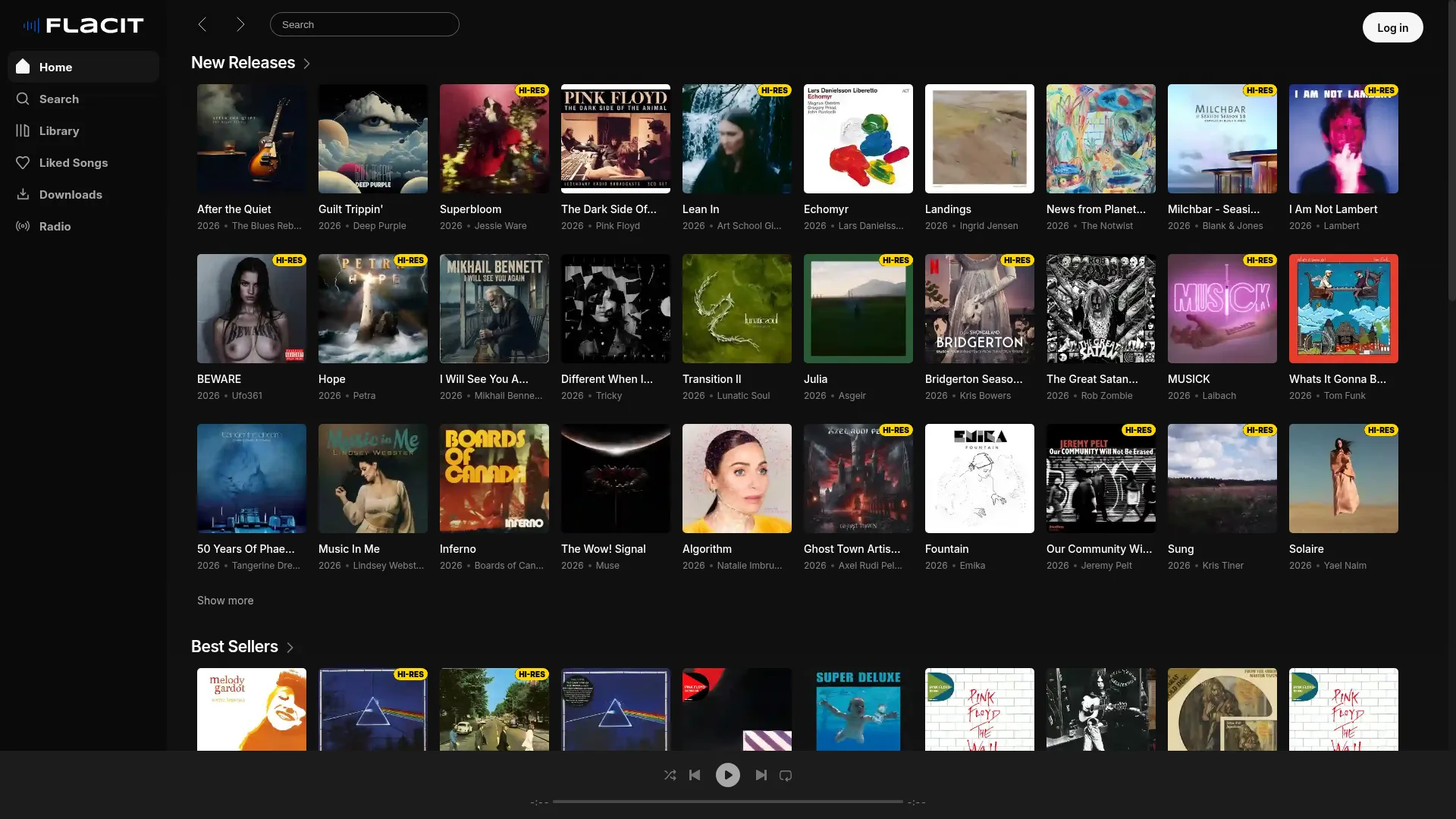Click the Flacit logo
This screenshot has height=819, width=1456.
coord(83,26)
